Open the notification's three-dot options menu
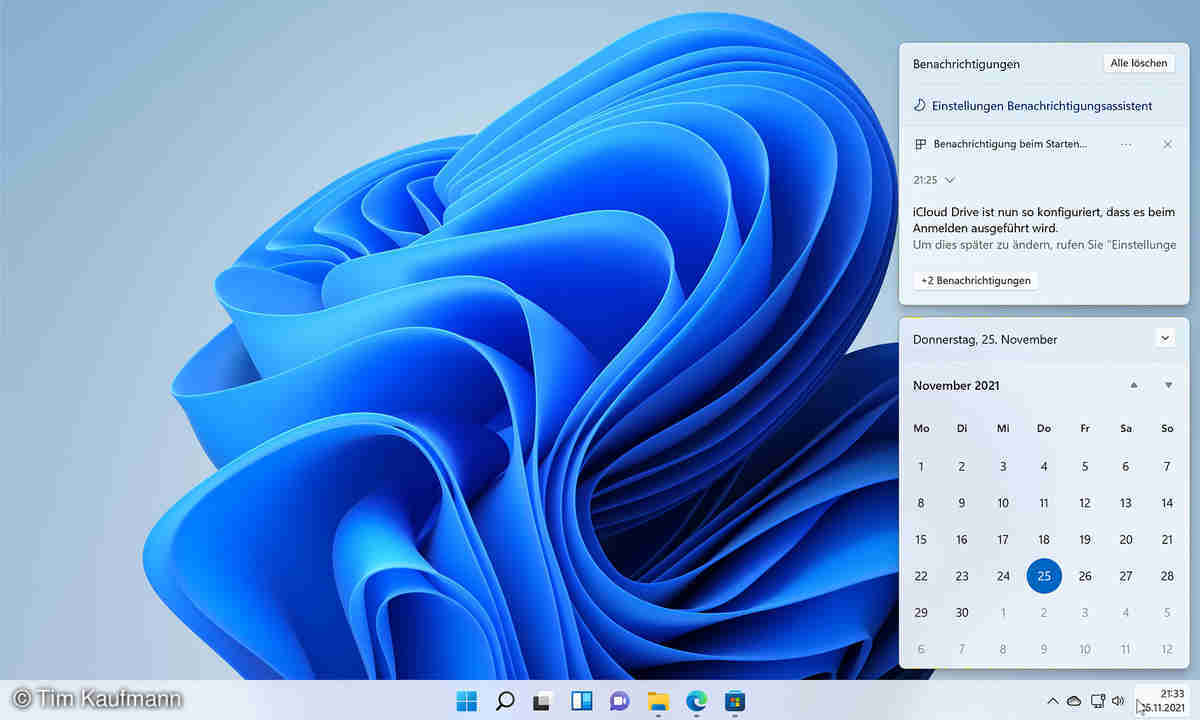Image resolution: width=1200 pixels, height=720 pixels. click(1127, 145)
